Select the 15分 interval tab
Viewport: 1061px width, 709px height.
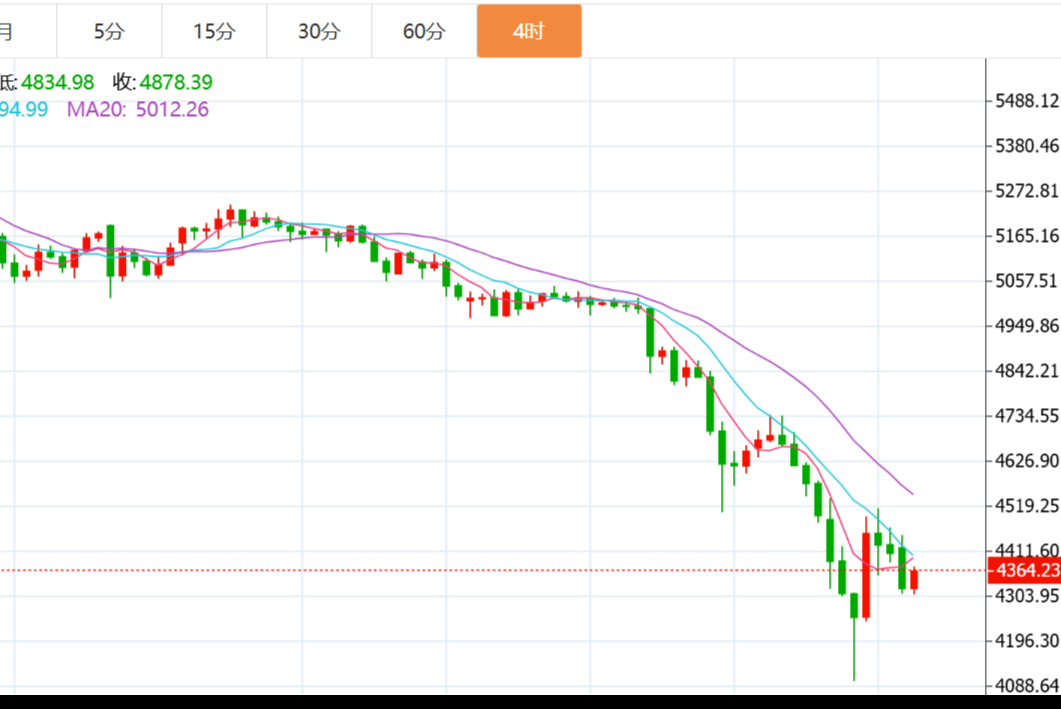[x=214, y=31]
